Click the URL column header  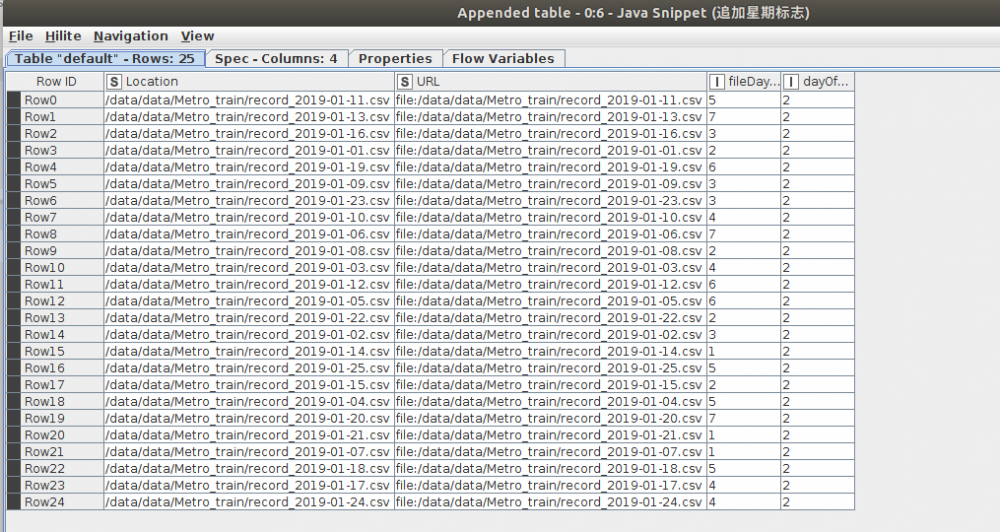[551, 82]
